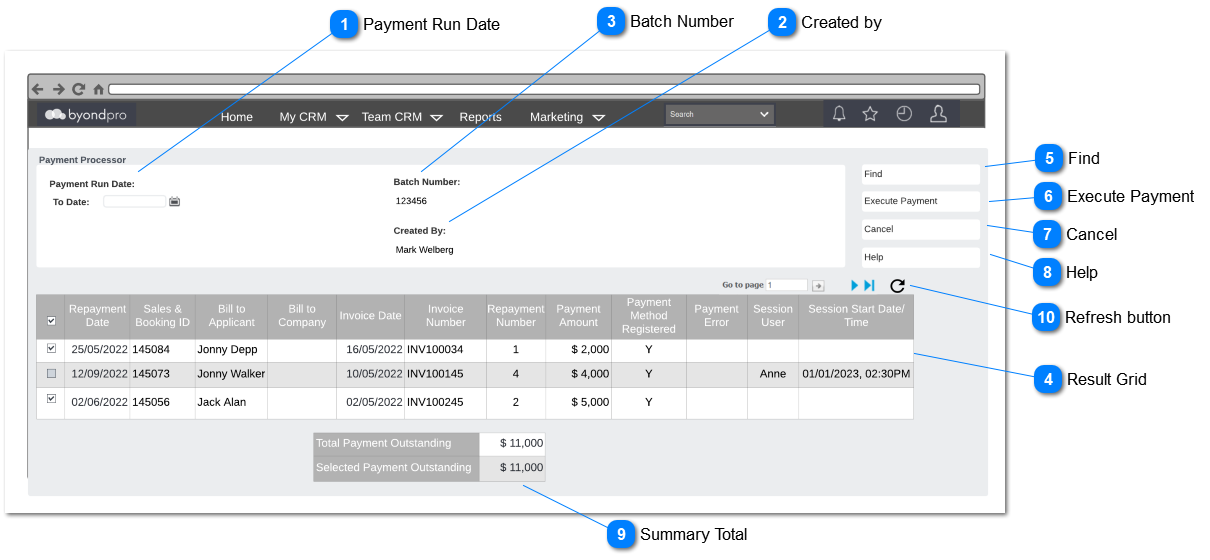Sort by Invoice Date column header
The width and height of the screenshot is (1210, 560).
tap(370, 316)
